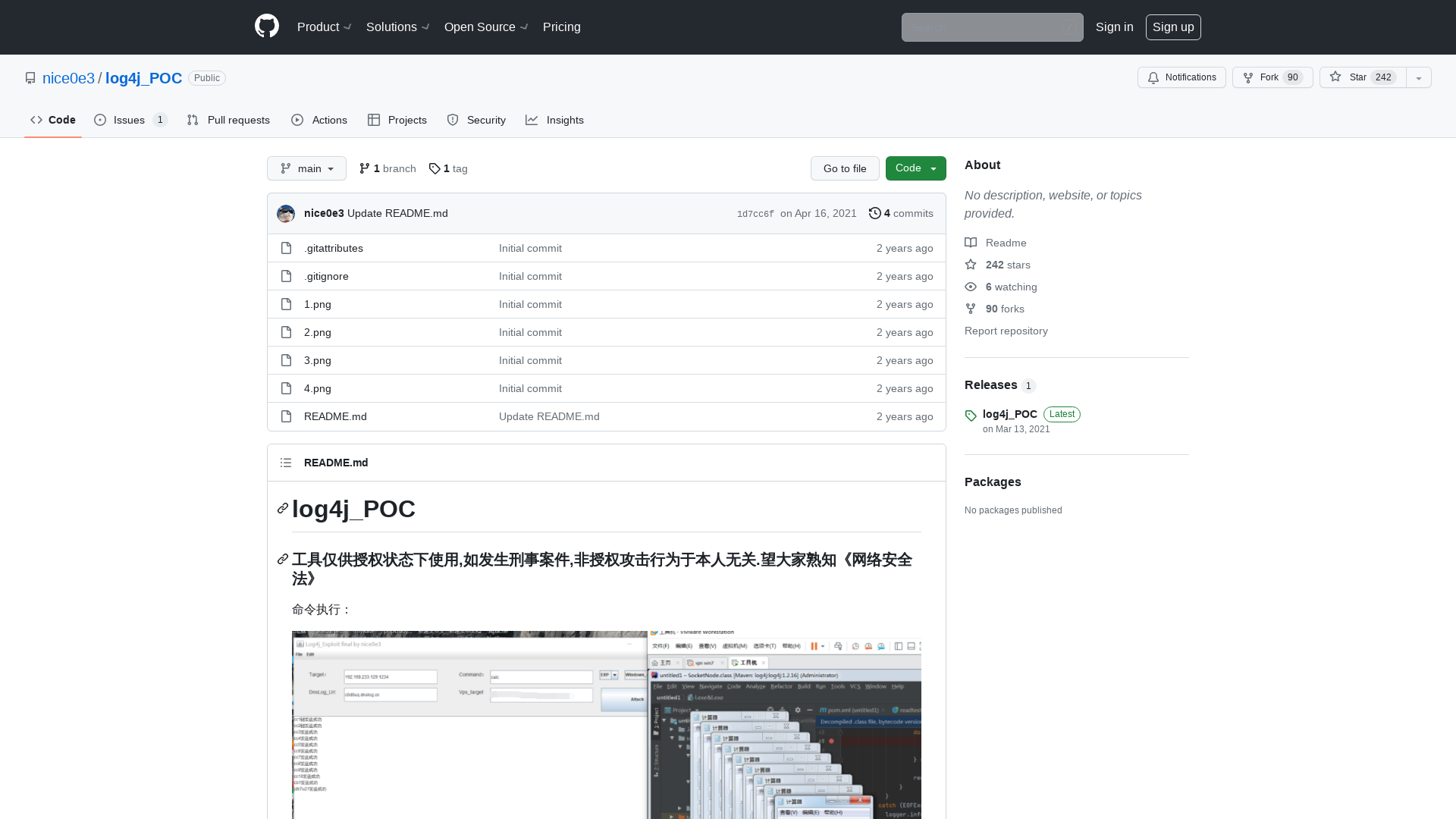This screenshot has height=819, width=1456.
Task: Click the file icon for .gitignore
Action: click(286, 276)
